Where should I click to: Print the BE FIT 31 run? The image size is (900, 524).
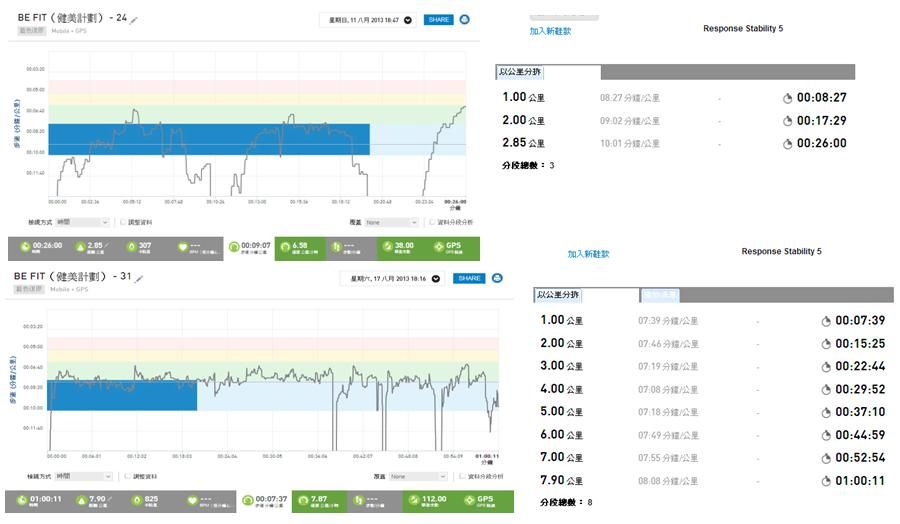(x=498, y=278)
